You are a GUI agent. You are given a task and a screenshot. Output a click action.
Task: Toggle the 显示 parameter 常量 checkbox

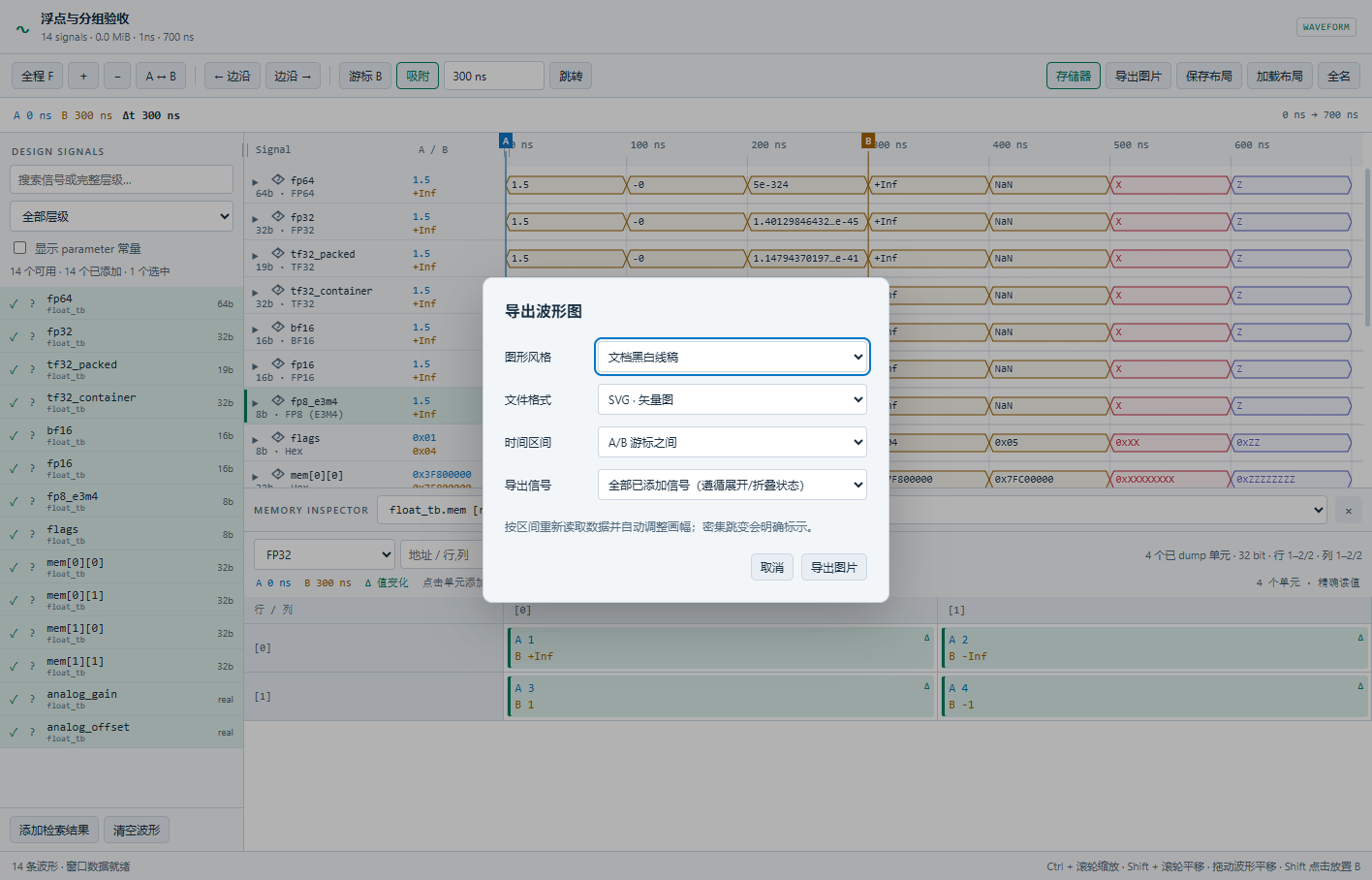[19, 248]
